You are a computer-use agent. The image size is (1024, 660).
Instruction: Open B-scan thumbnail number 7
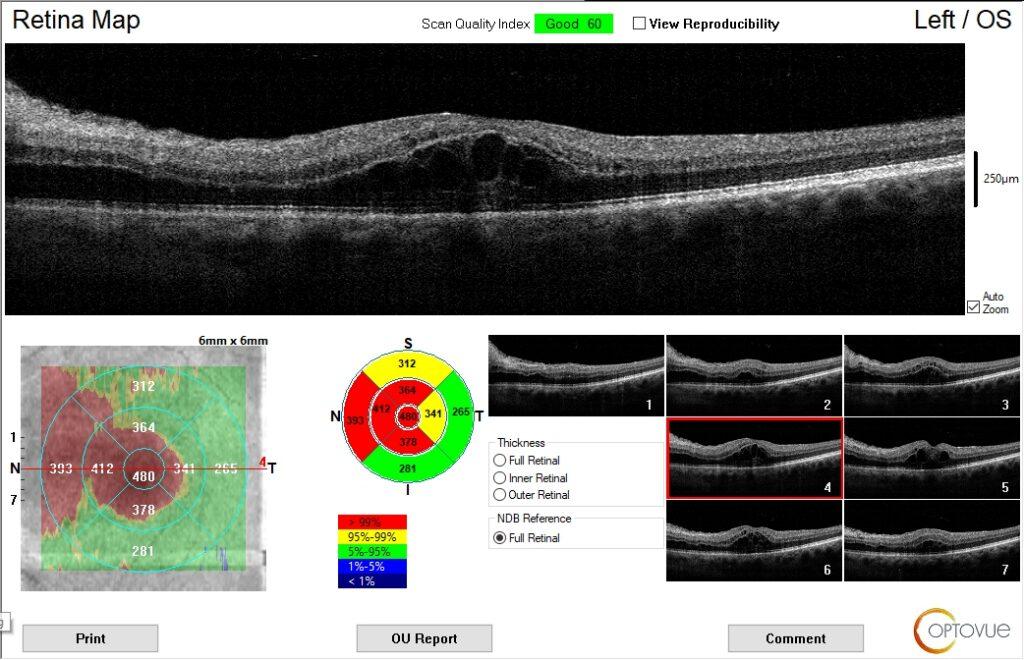click(931, 539)
